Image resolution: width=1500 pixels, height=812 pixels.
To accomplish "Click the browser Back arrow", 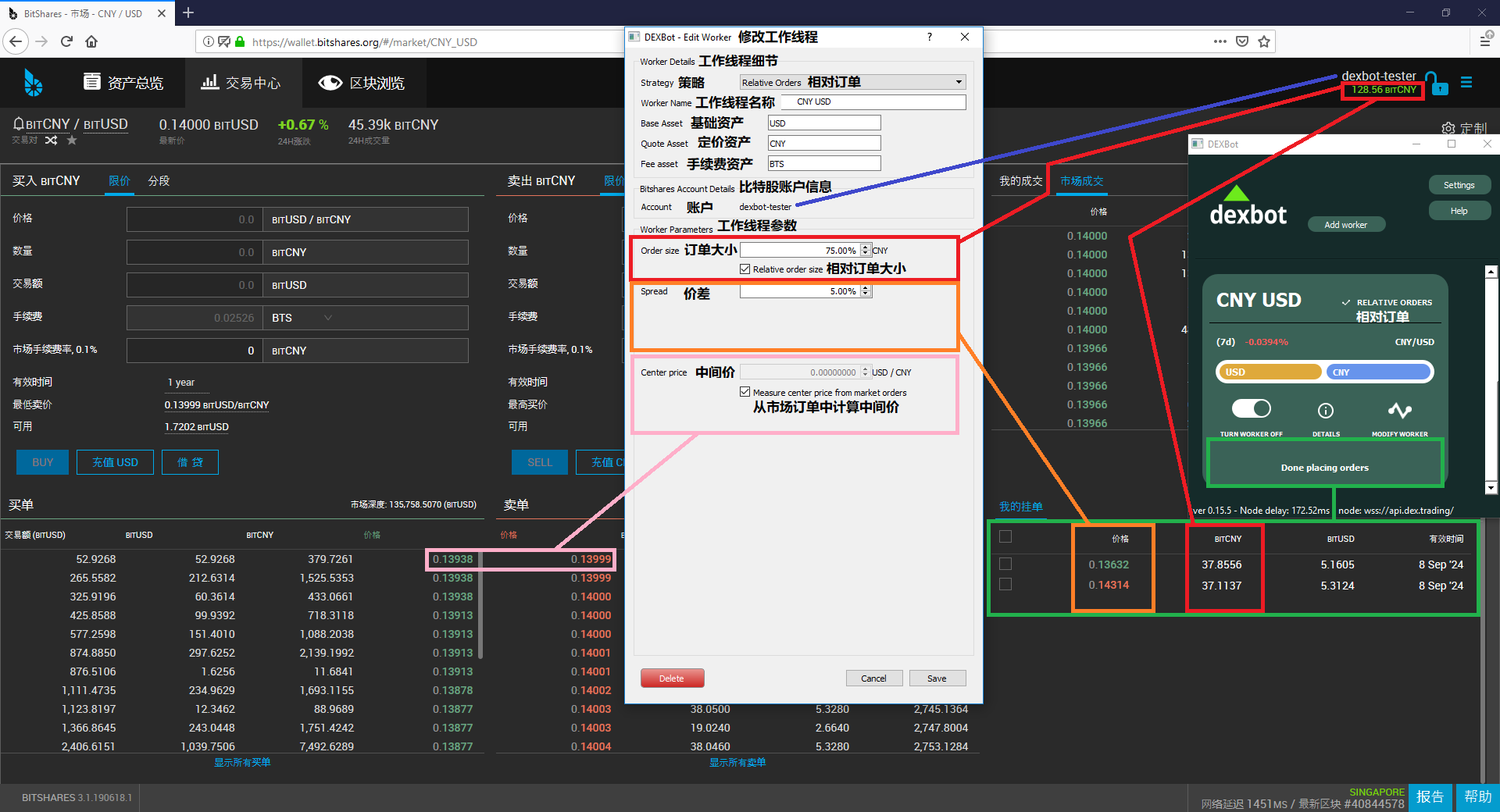I will (x=16, y=41).
